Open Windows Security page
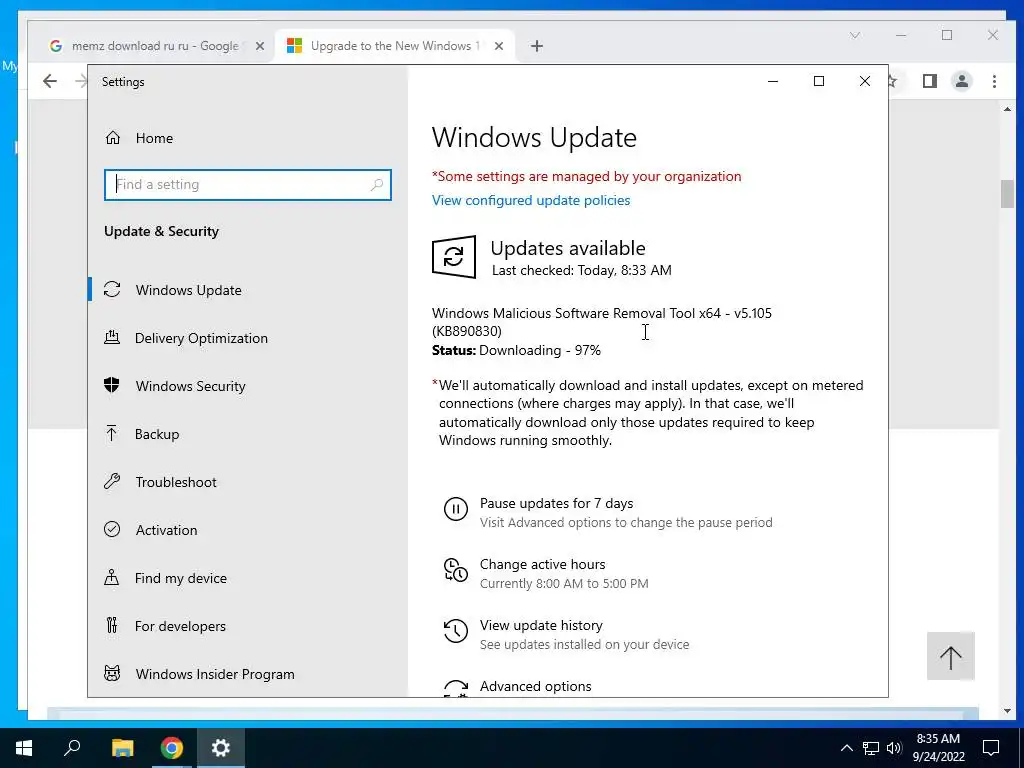Viewport: 1024px width, 768px height. point(190,386)
